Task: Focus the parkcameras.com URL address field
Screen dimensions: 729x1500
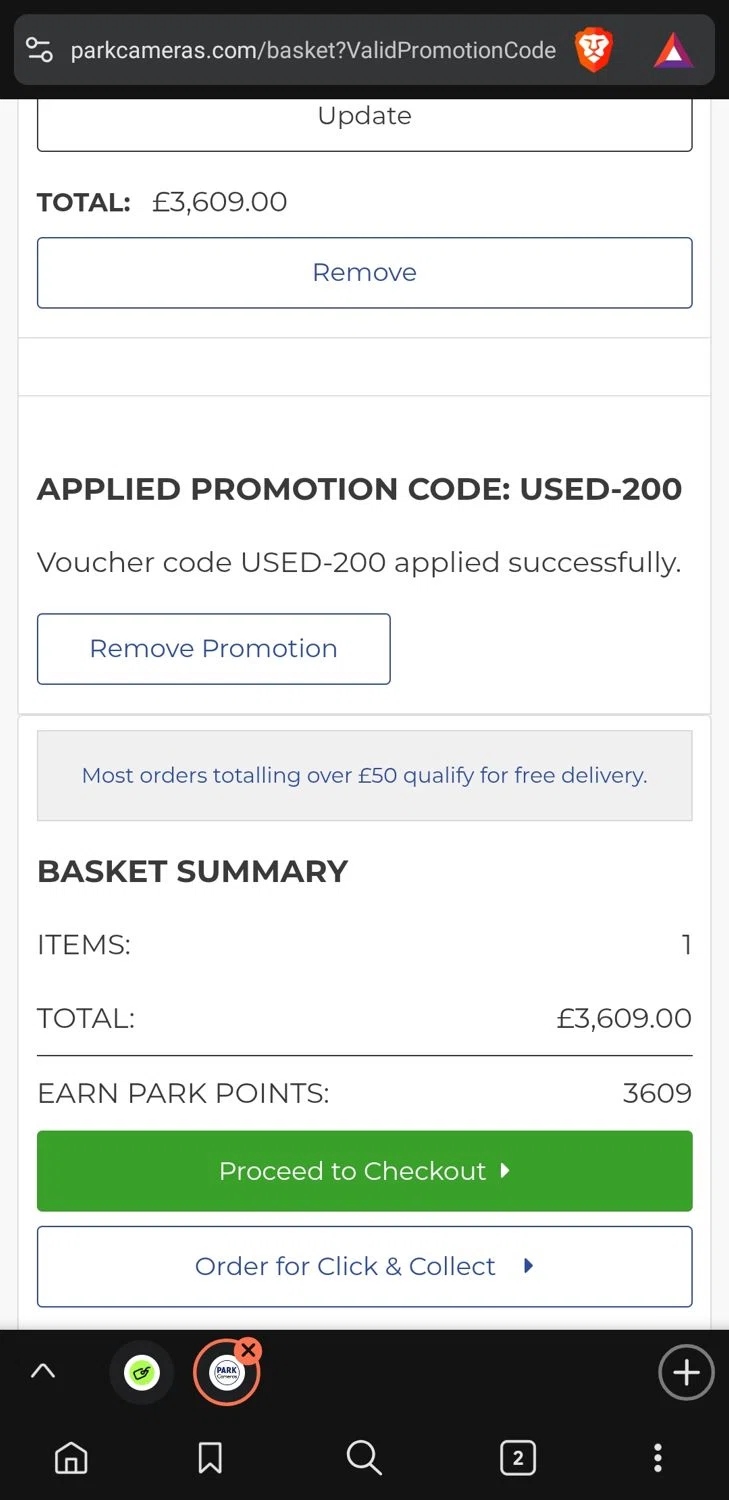Action: click(x=312, y=50)
